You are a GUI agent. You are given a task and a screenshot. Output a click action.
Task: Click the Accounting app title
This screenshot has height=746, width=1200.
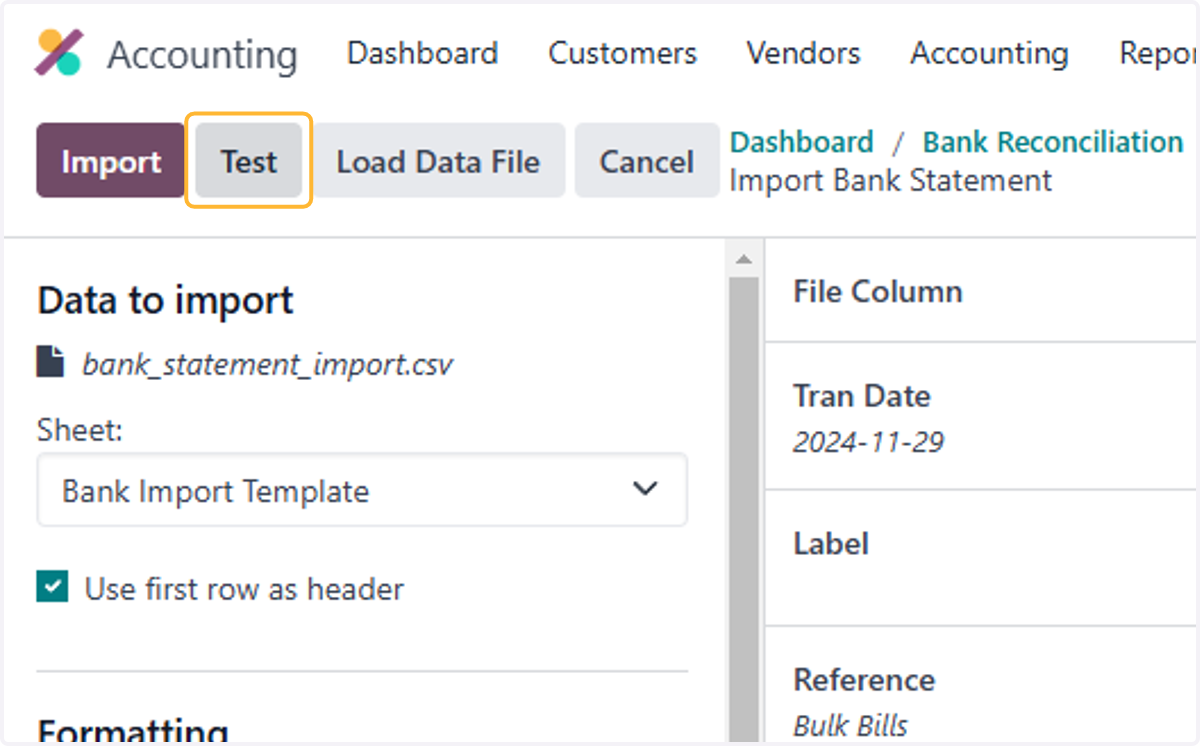point(202,54)
